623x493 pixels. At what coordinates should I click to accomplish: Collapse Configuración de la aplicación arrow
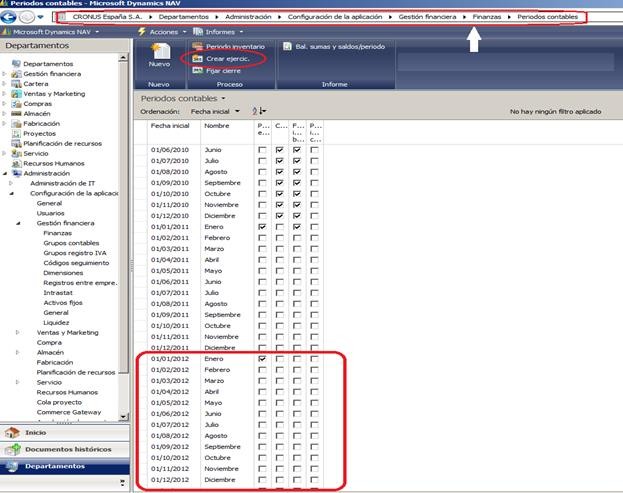12,193
